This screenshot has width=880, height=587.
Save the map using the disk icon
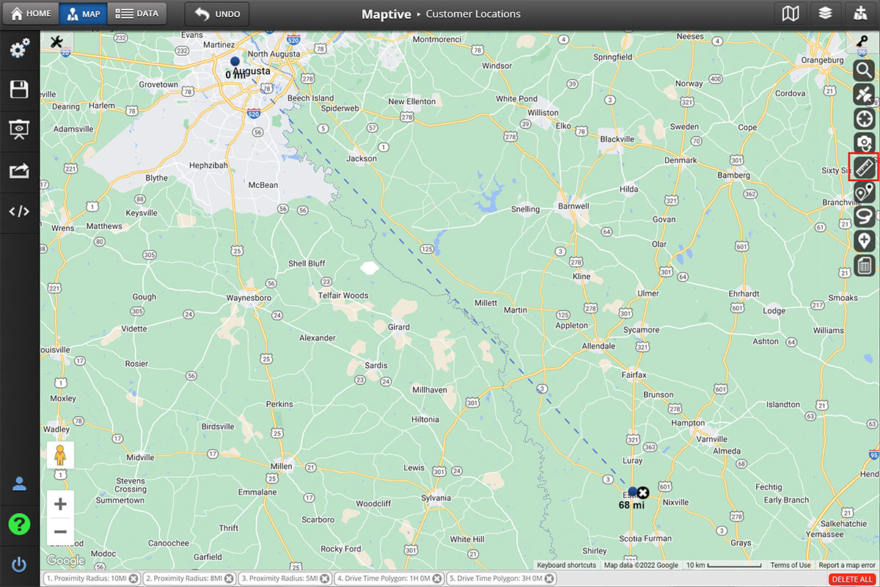point(19,88)
